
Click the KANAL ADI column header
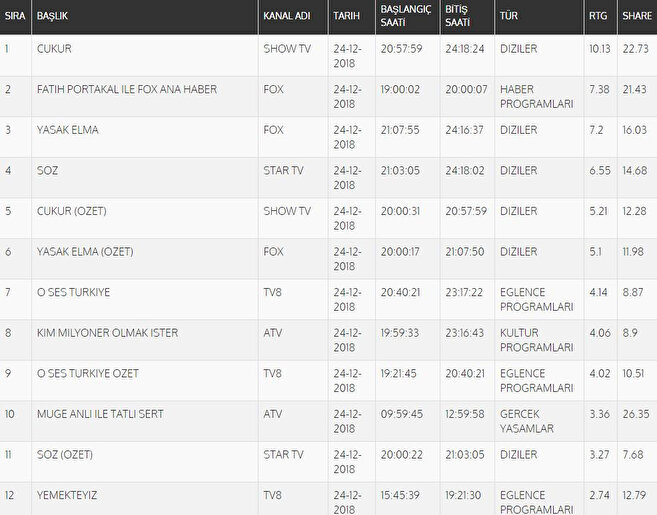[286, 18]
